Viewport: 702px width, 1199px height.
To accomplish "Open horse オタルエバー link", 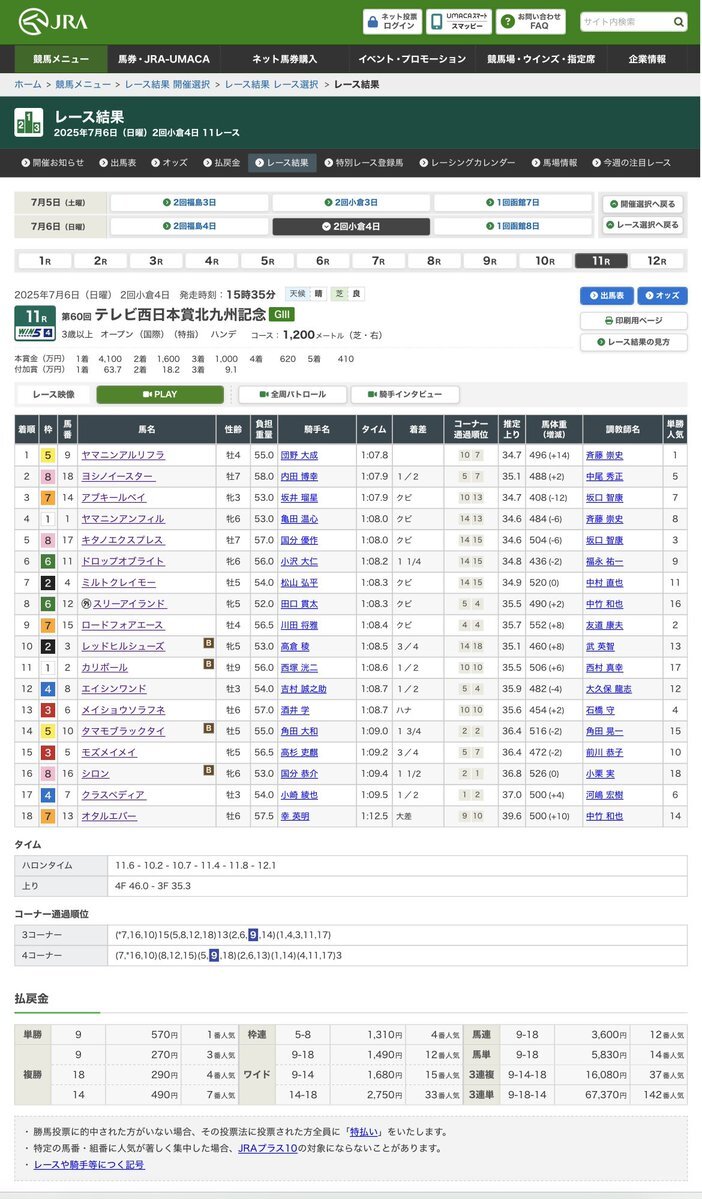I will pyautogui.click(x=109, y=816).
